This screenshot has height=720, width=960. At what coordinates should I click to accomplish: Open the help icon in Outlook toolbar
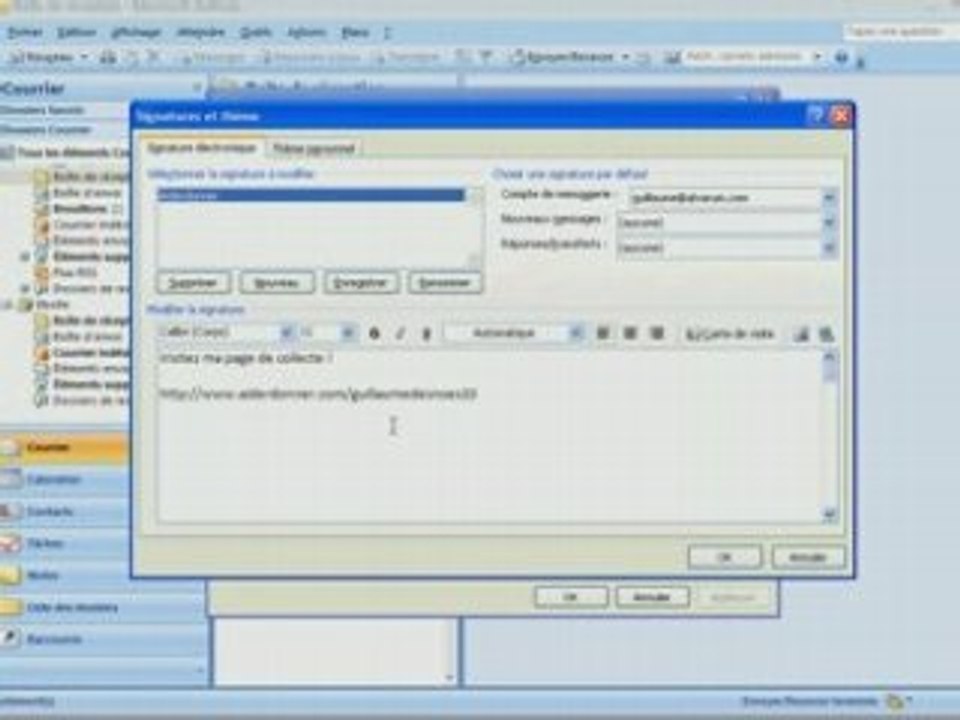pos(842,58)
